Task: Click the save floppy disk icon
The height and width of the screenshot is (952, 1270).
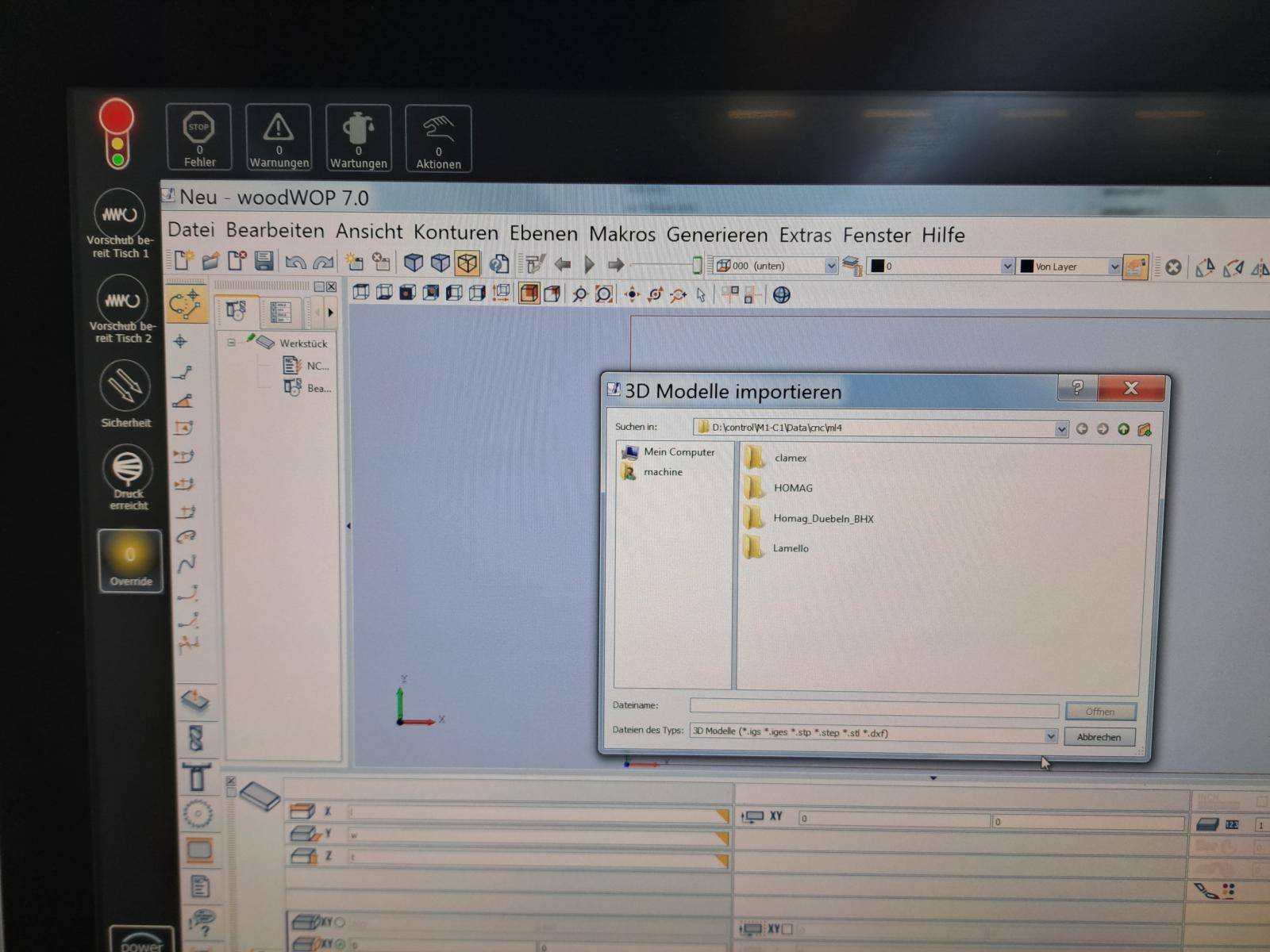Action: (x=264, y=261)
